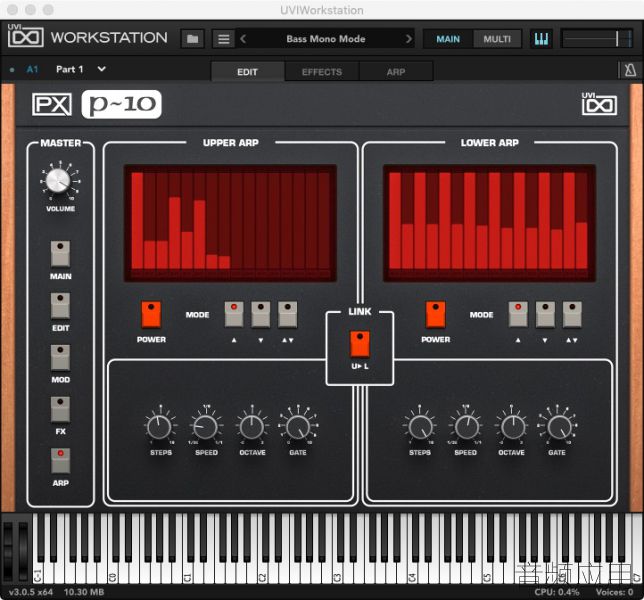Click the P-10 instrument badge
This screenshot has height=600, width=644.
tap(122, 104)
